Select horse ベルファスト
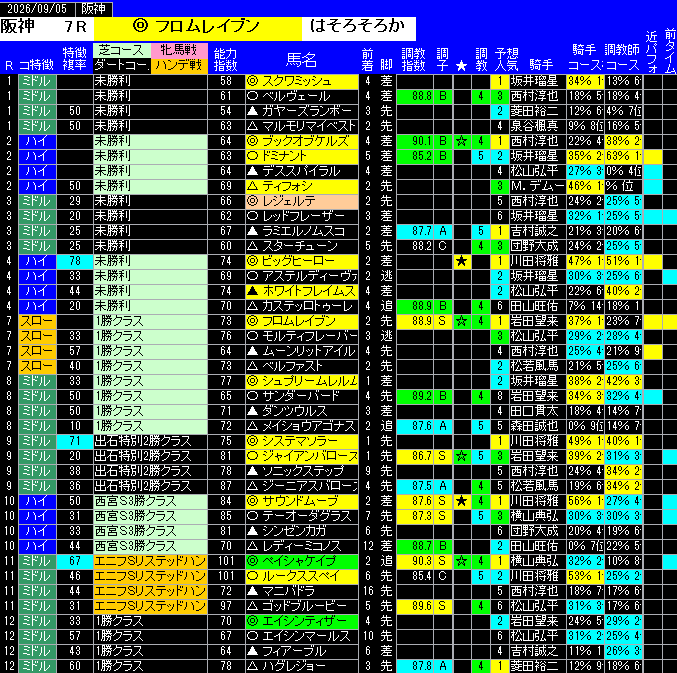677x673 pixels. [302, 366]
